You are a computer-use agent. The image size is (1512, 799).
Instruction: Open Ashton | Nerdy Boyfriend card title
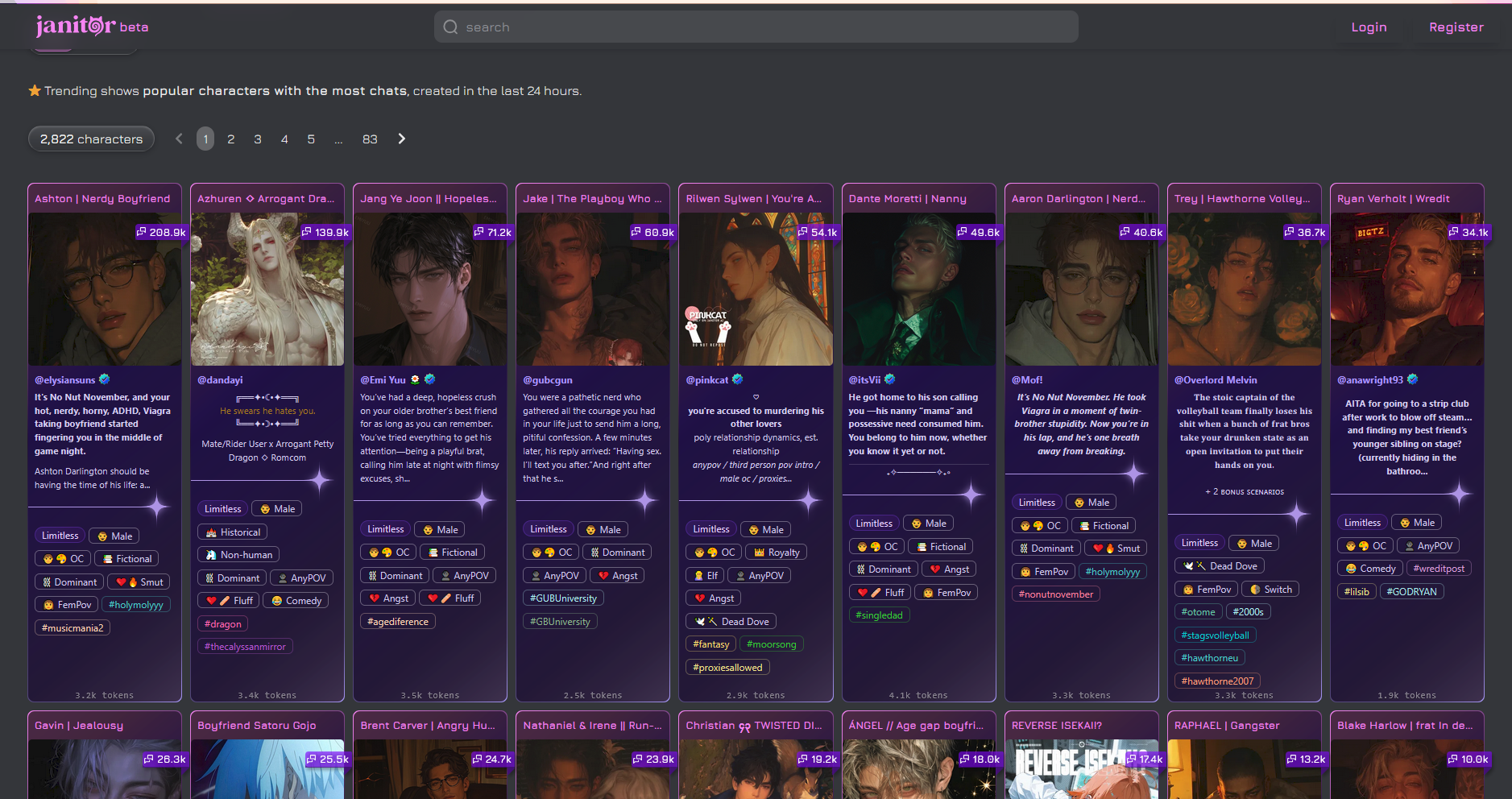[x=102, y=198]
